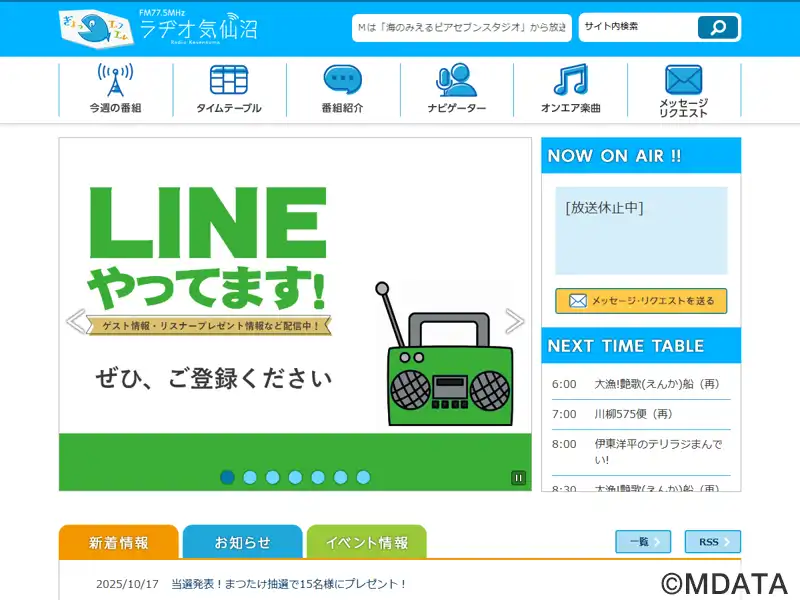
Task: Click the 2025/10/17 date text
Action: tap(127, 584)
